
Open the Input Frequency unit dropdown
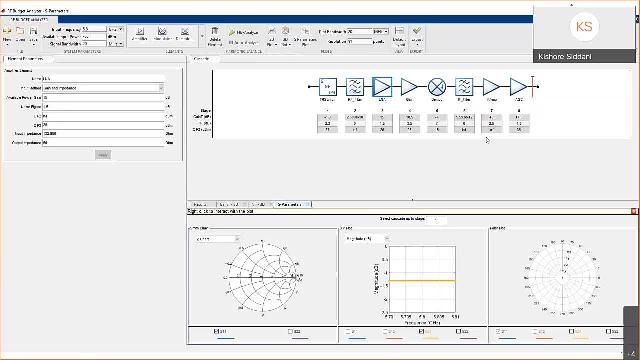point(116,29)
